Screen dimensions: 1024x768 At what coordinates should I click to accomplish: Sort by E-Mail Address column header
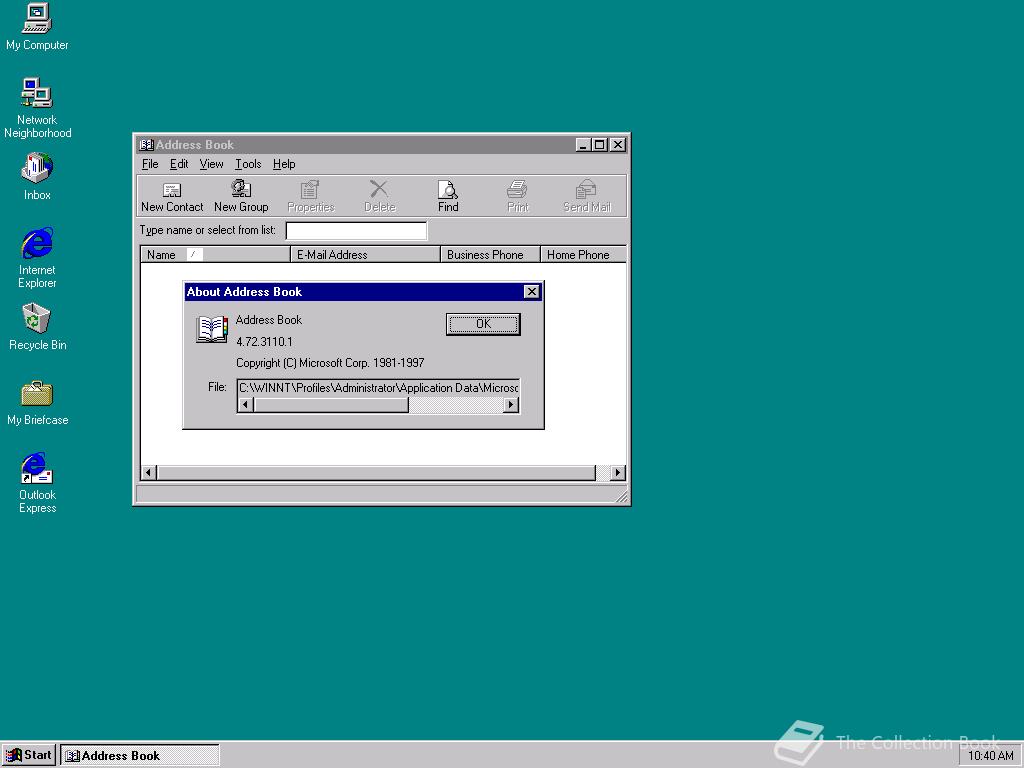click(x=365, y=255)
